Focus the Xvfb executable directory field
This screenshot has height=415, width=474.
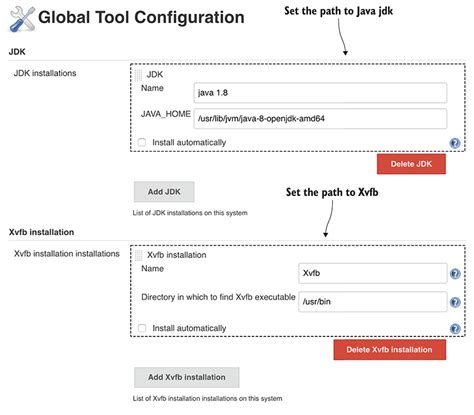coord(373,302)
